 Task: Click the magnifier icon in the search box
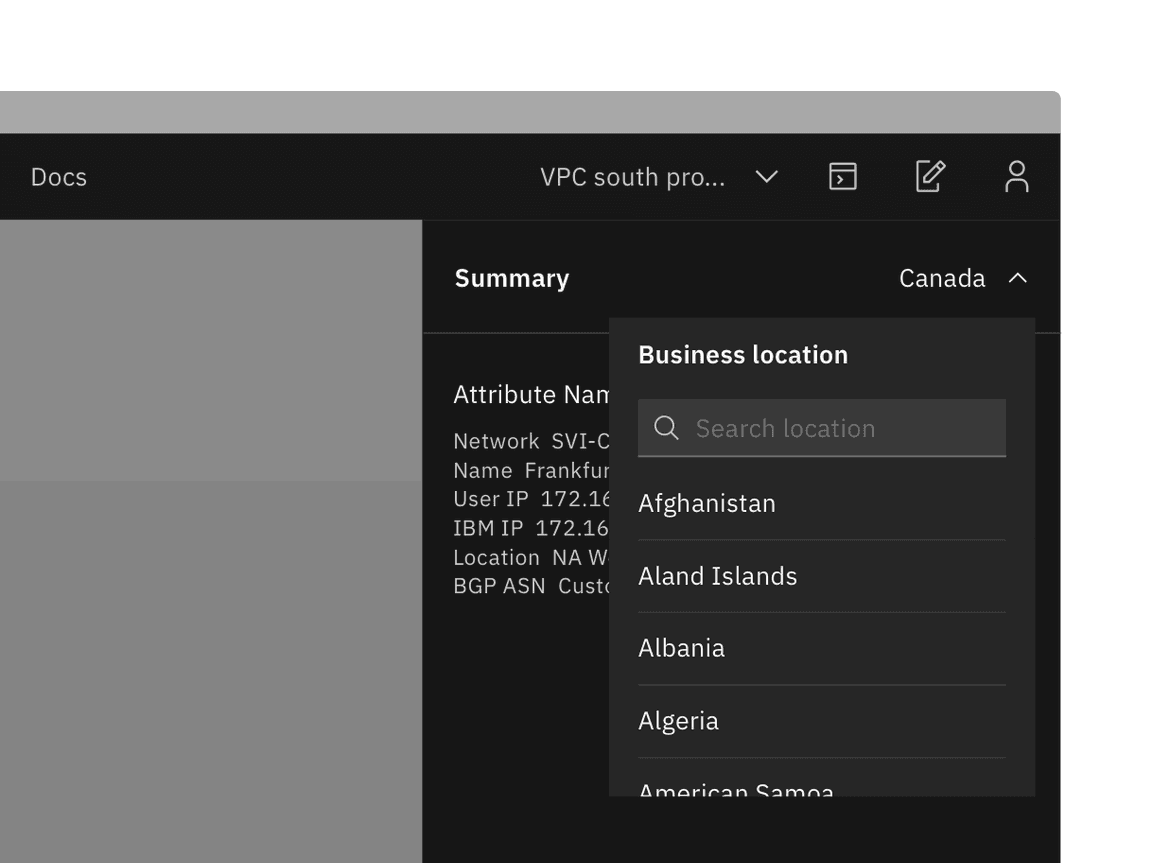click(x=666, y=428)
